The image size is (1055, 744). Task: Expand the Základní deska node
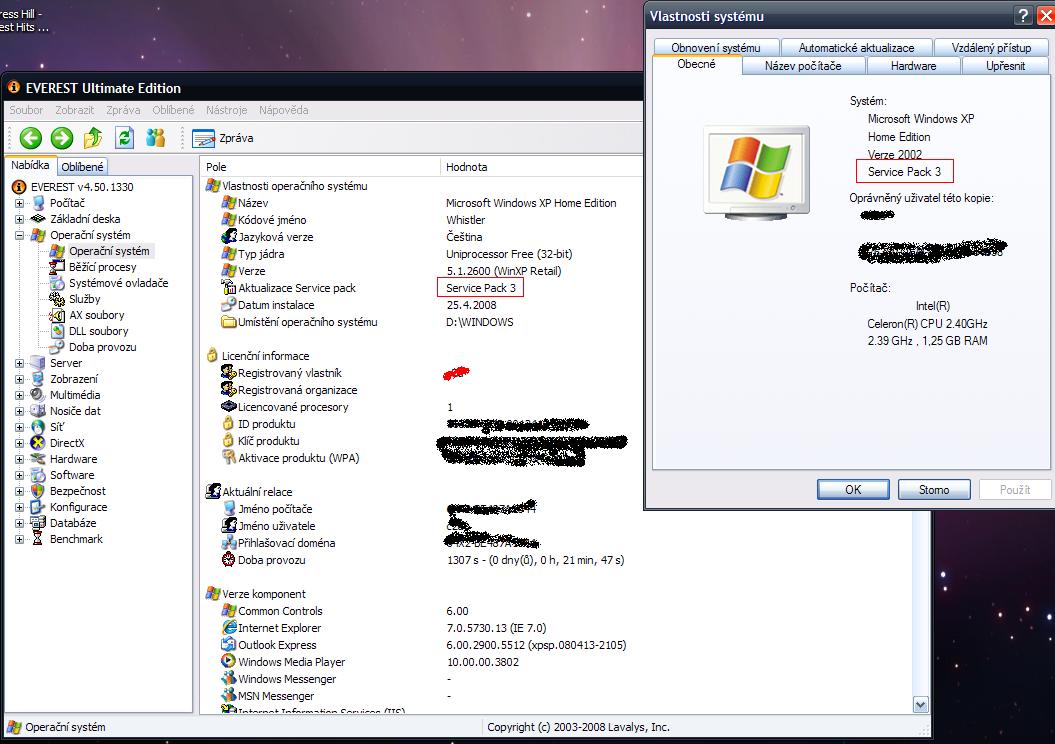coord(20,219)
